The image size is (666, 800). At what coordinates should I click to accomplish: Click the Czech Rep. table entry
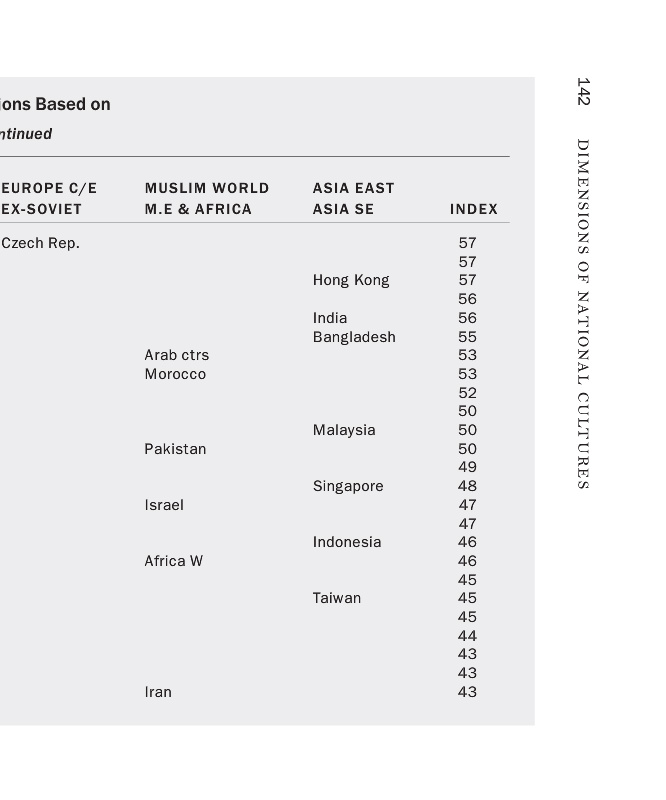41,243
